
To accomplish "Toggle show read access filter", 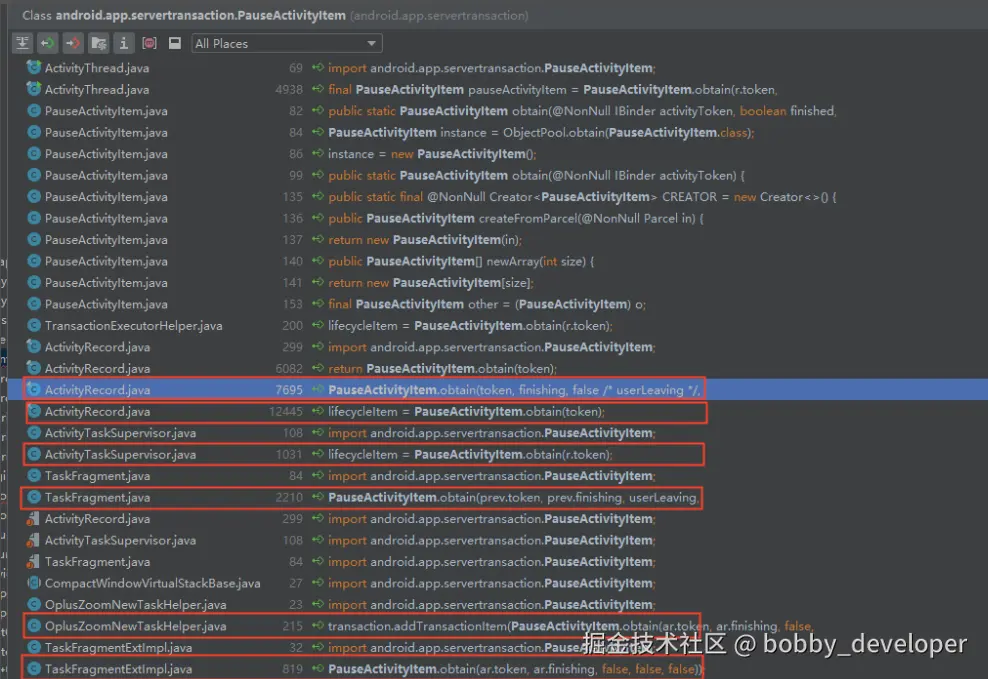I will 47,43.
